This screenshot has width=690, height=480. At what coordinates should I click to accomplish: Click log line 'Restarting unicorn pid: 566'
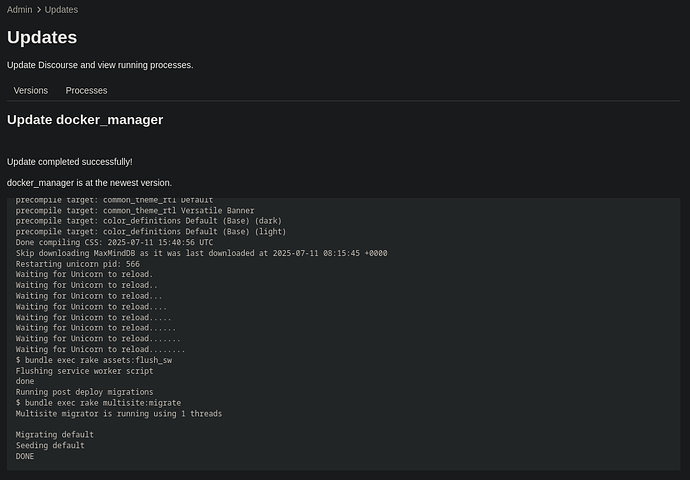[78, 264]
